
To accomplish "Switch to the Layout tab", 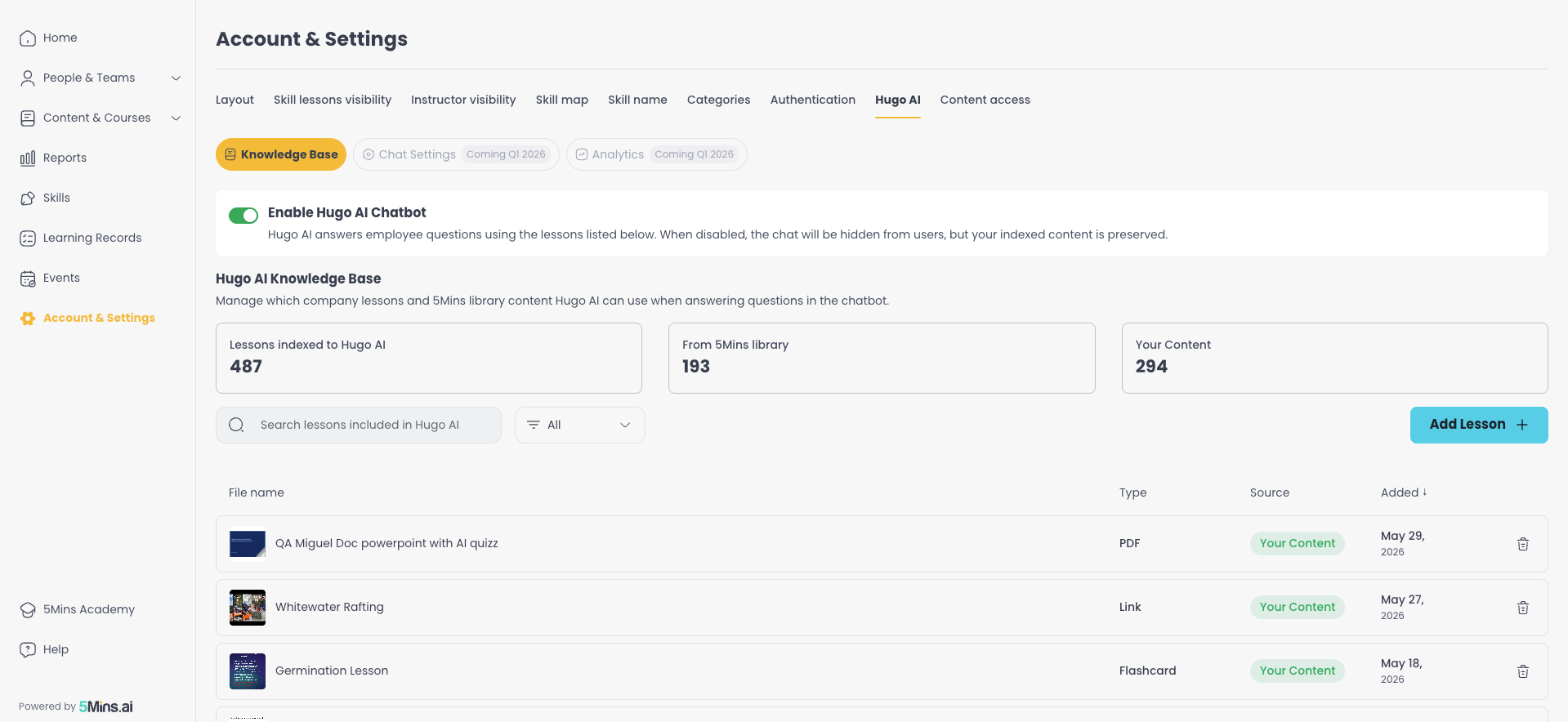I will (235, 100).
